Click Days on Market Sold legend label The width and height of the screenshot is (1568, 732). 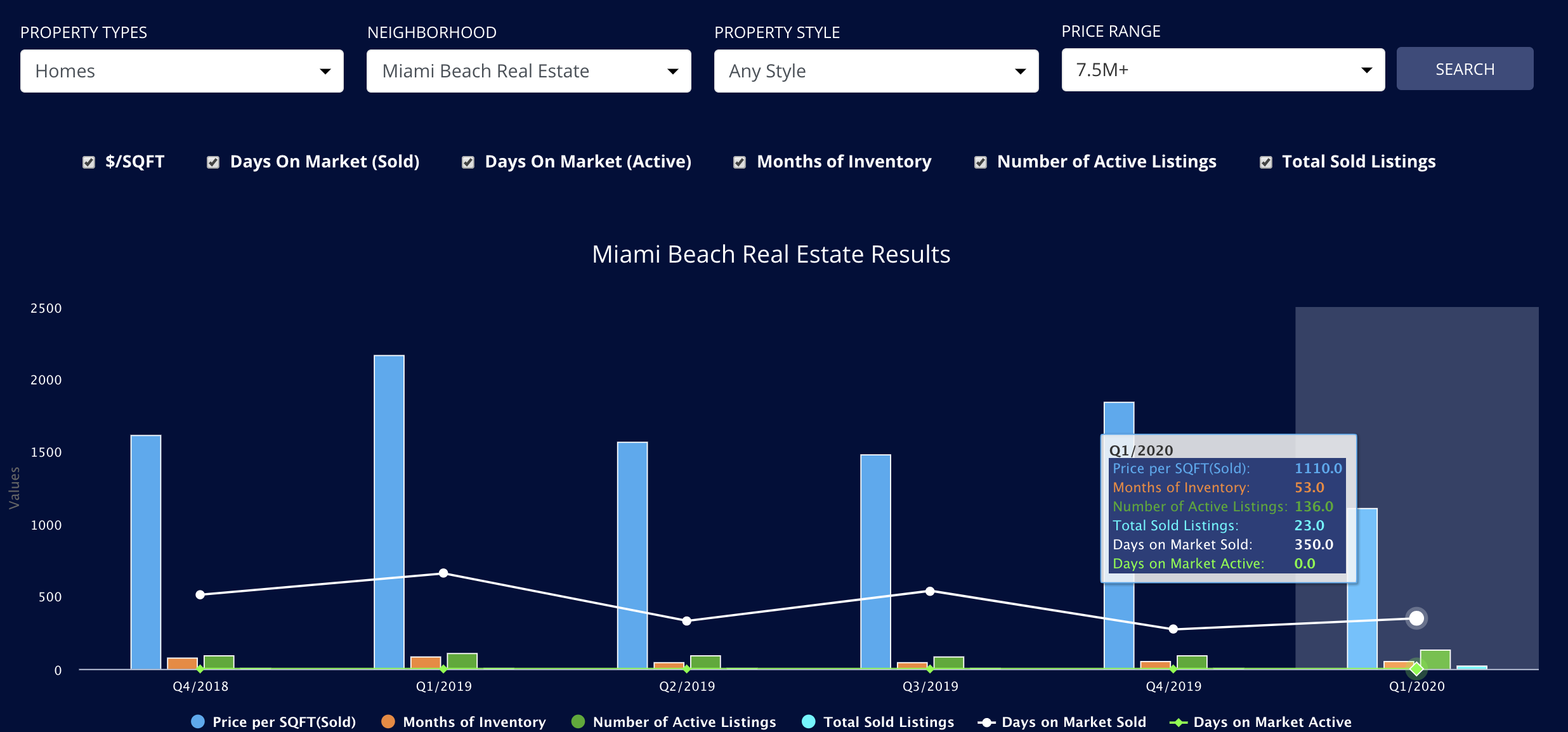click(x=1074, y=722)
